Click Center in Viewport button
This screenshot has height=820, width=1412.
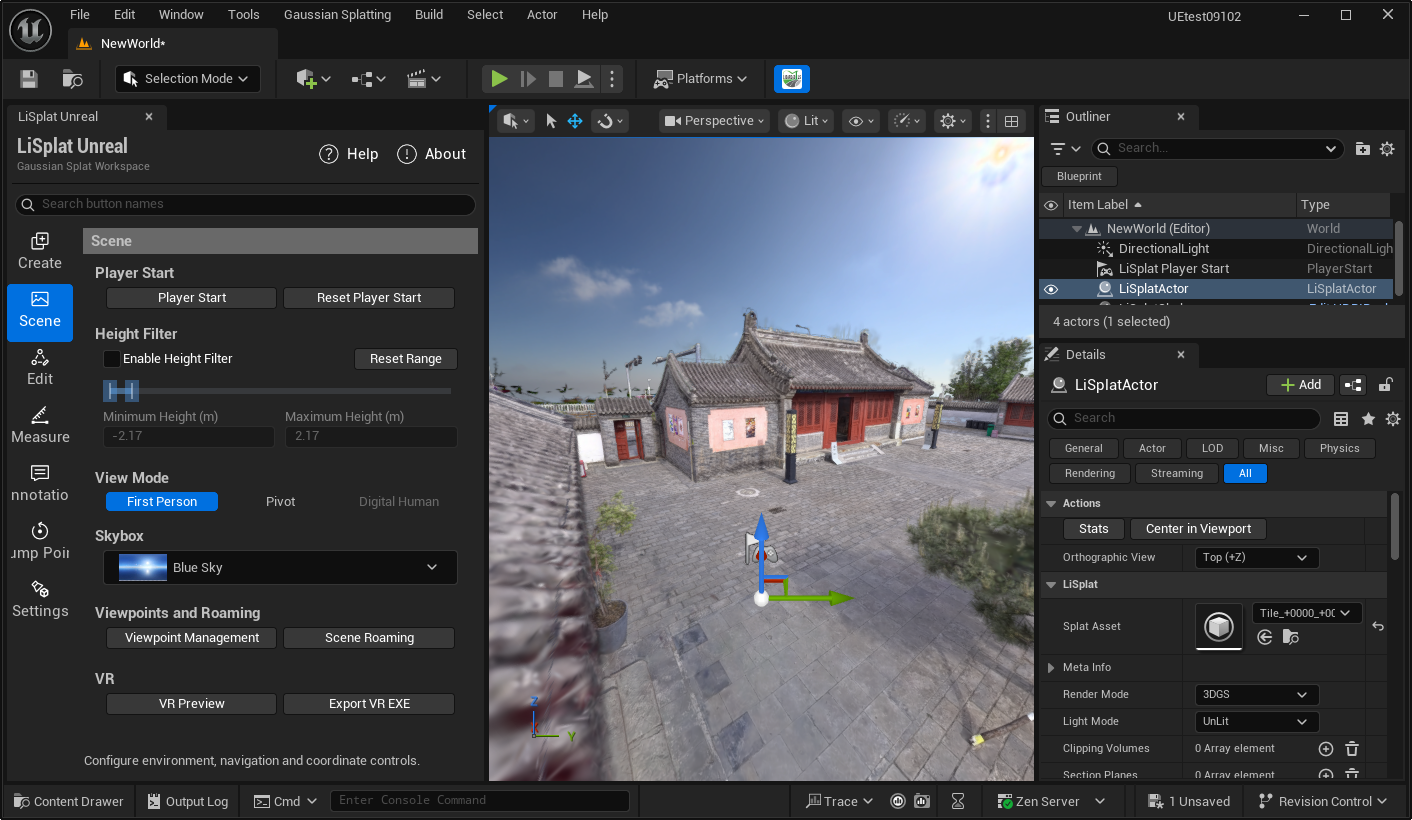(1198, 529)
